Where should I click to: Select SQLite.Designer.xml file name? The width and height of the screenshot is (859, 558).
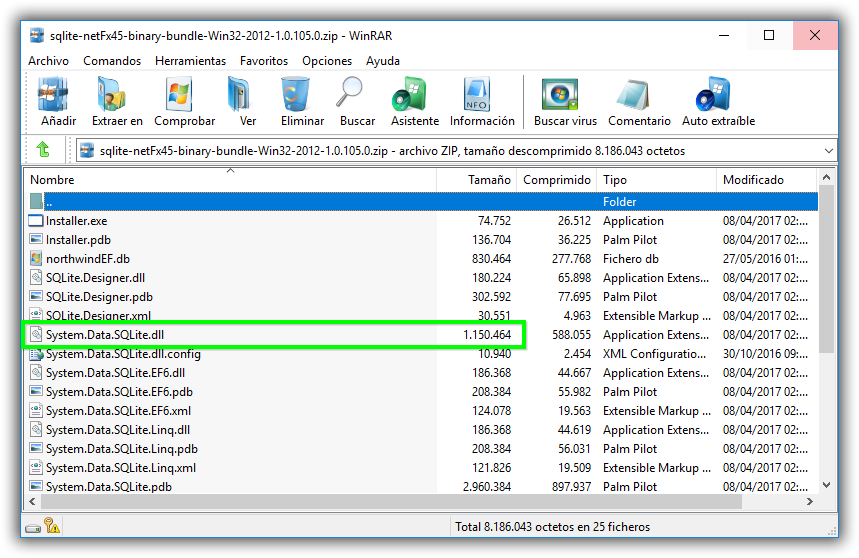[x=98, y=315]
